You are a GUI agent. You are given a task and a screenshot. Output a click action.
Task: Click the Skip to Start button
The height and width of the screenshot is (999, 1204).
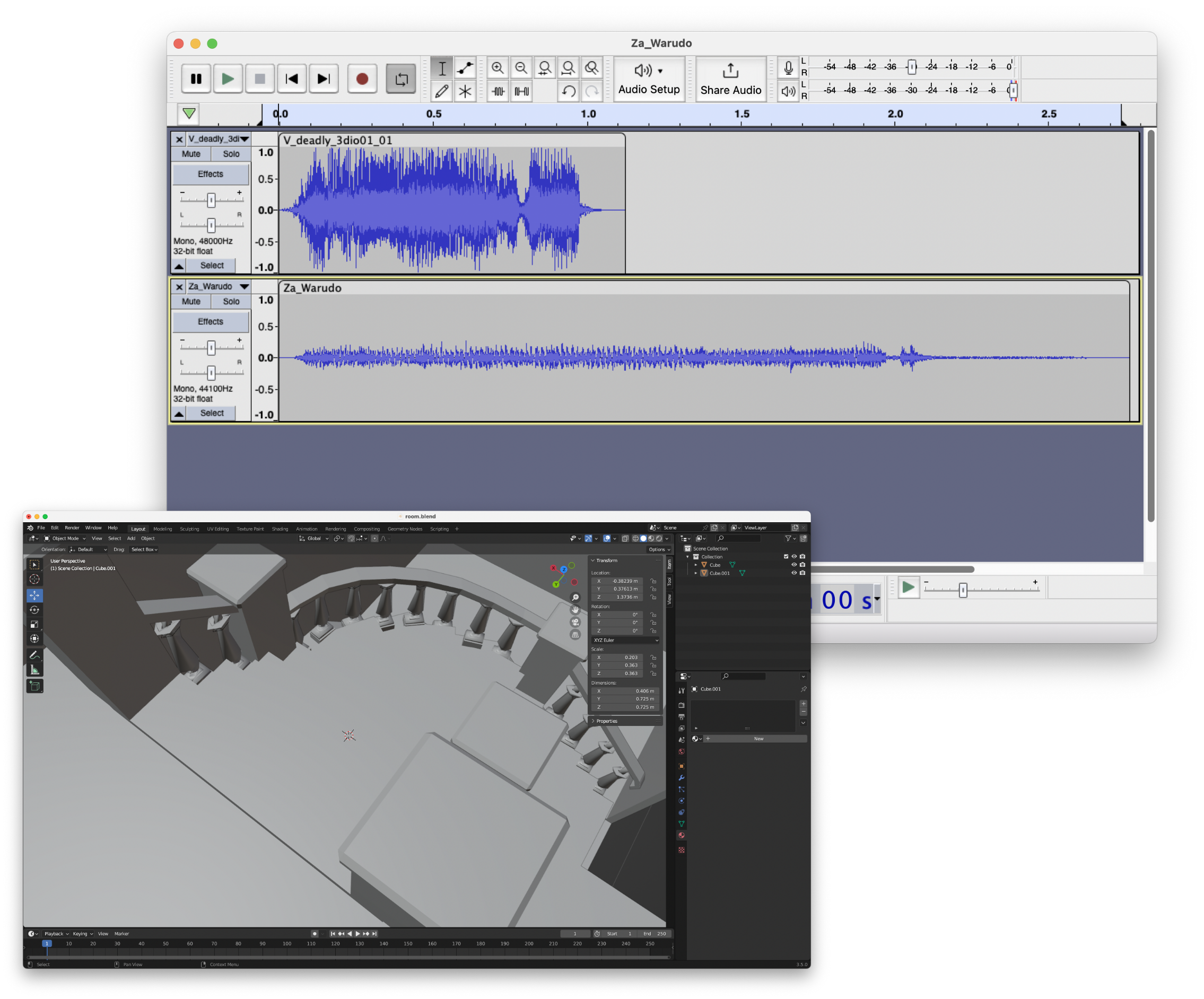pos(292,78)
